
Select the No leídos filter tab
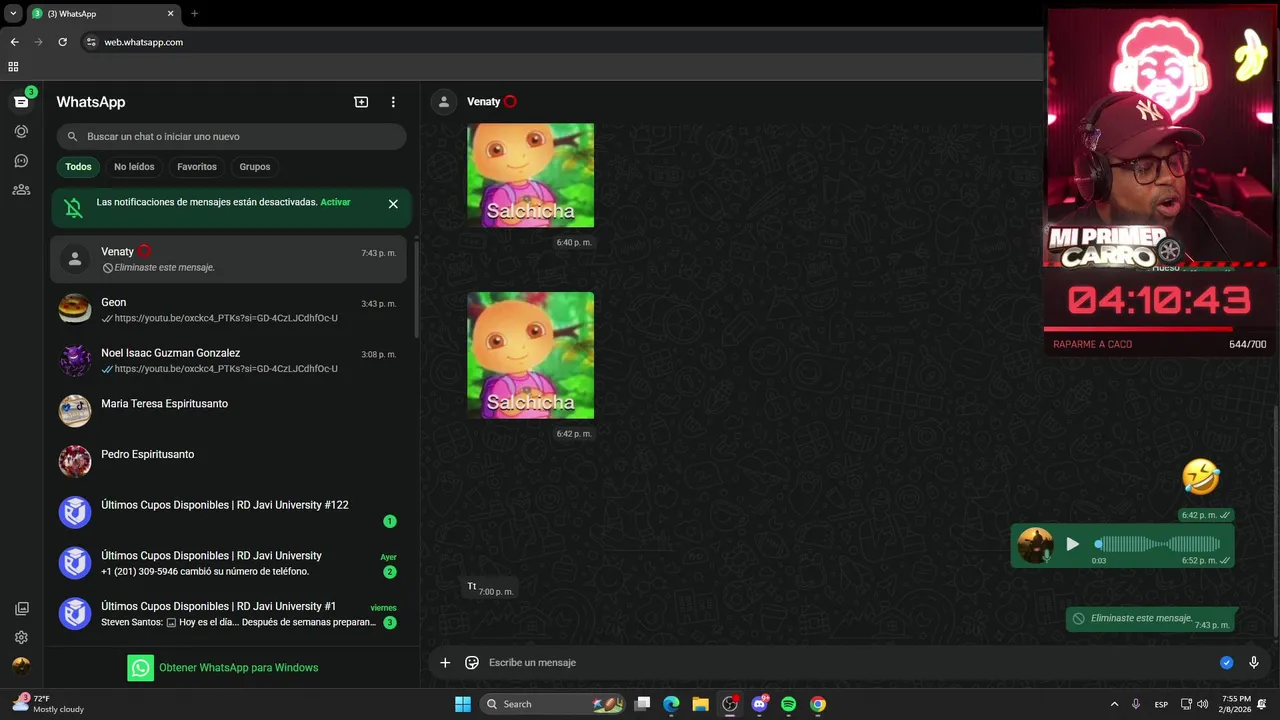click(134, 167)
